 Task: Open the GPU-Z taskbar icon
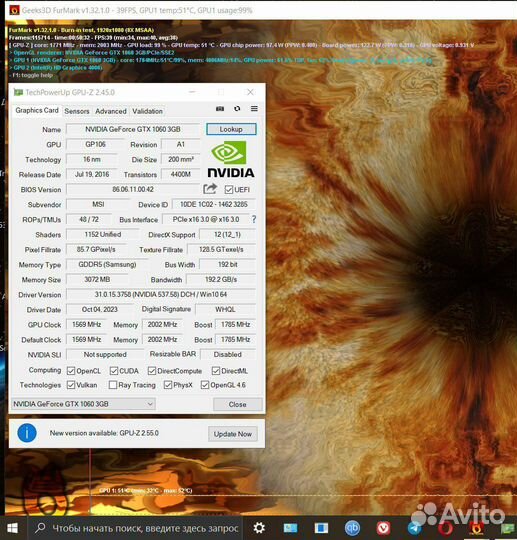pyautogui.click(x=508, y=528)
